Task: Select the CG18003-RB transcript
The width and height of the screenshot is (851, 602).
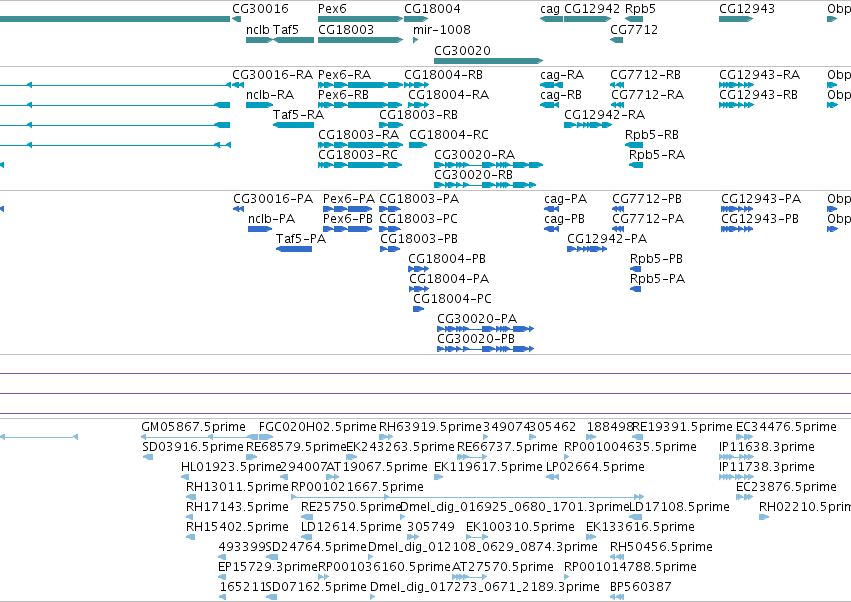Action: point(391,125)
